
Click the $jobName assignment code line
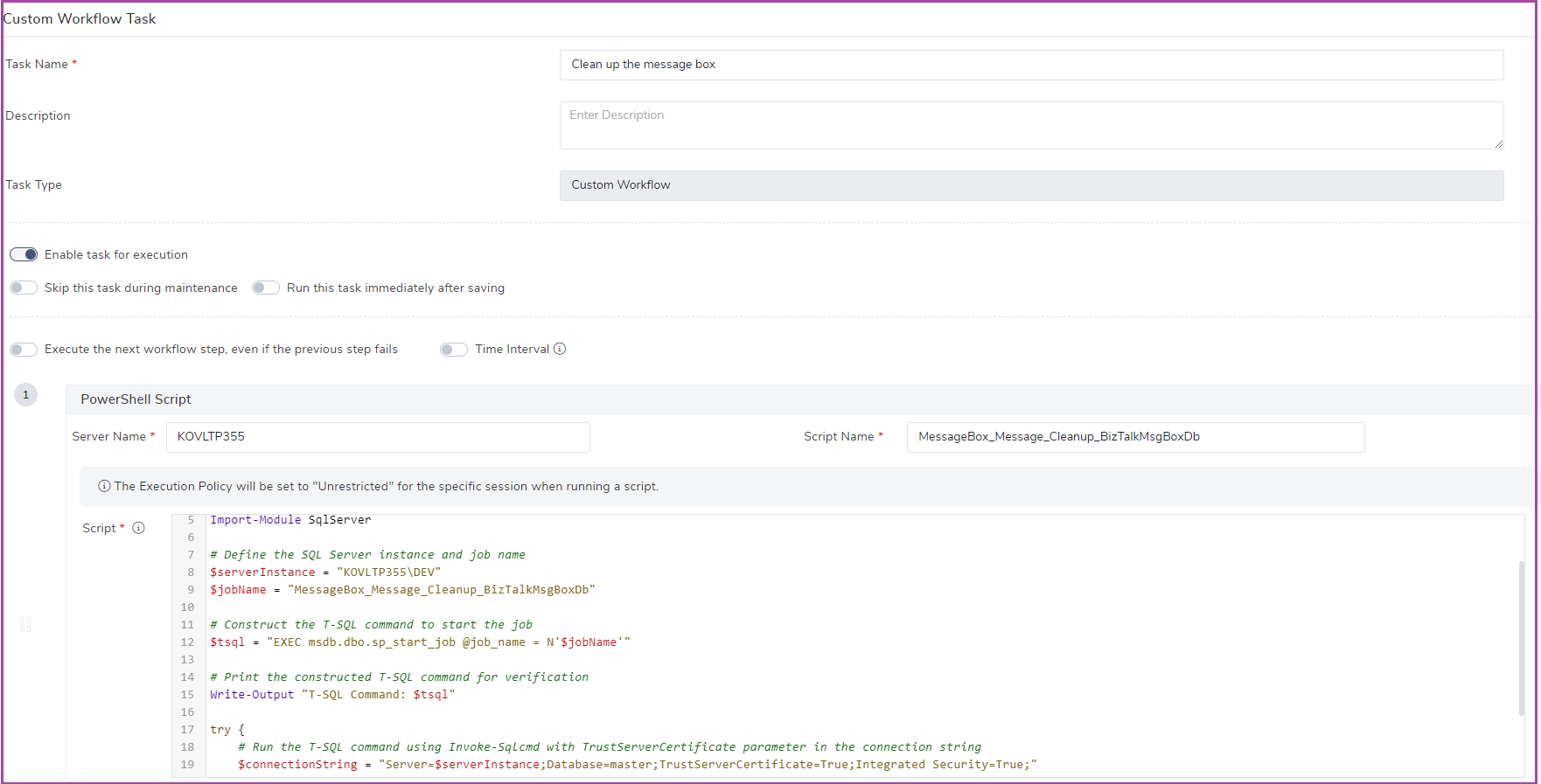pyautogui.click(x=402, y=590)
